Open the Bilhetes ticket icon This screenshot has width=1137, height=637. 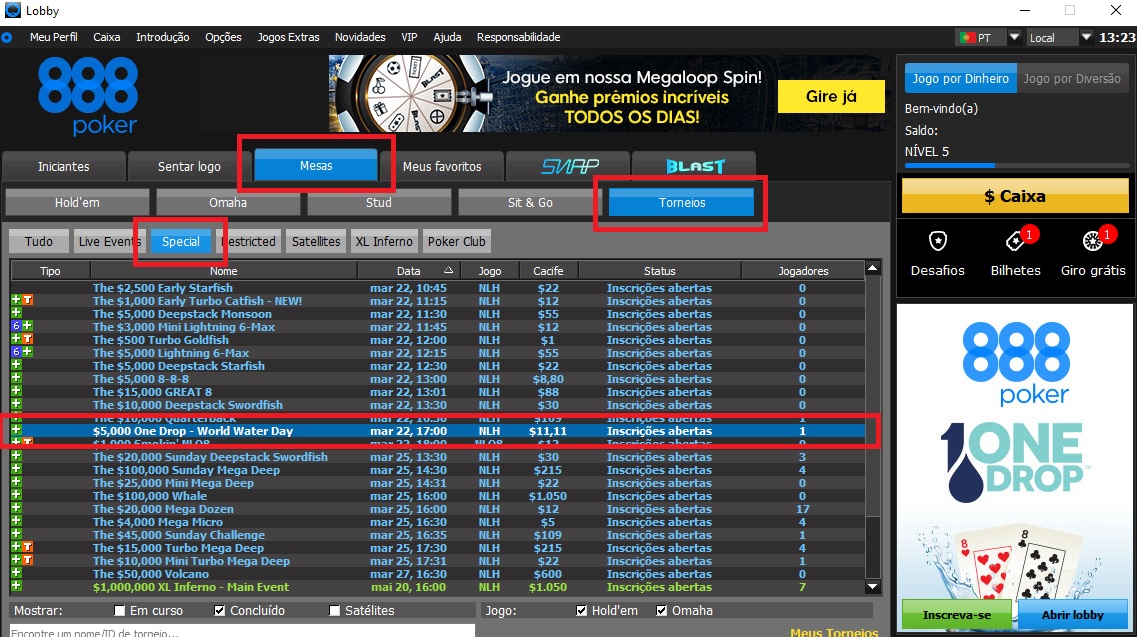(1015, 241)
